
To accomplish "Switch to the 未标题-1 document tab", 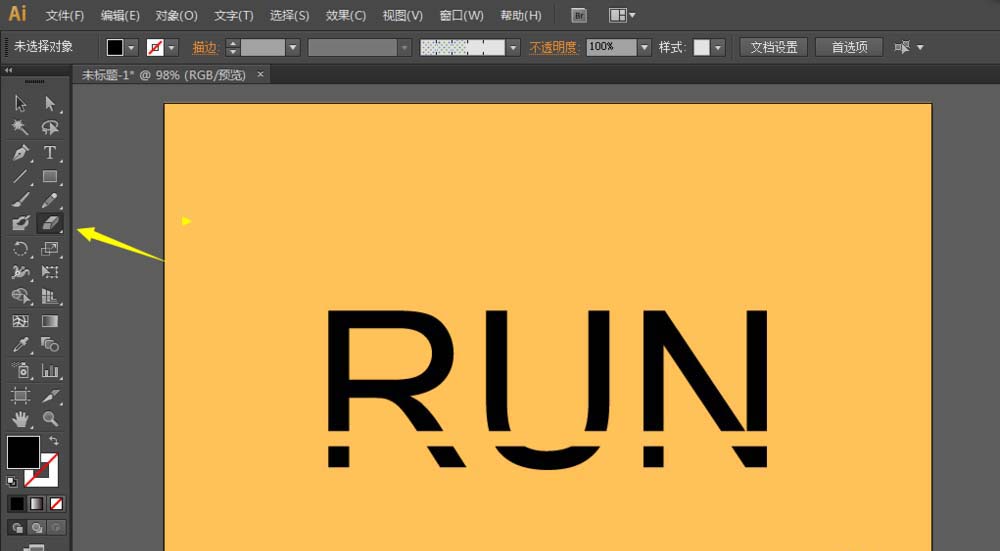I will 163,75.
